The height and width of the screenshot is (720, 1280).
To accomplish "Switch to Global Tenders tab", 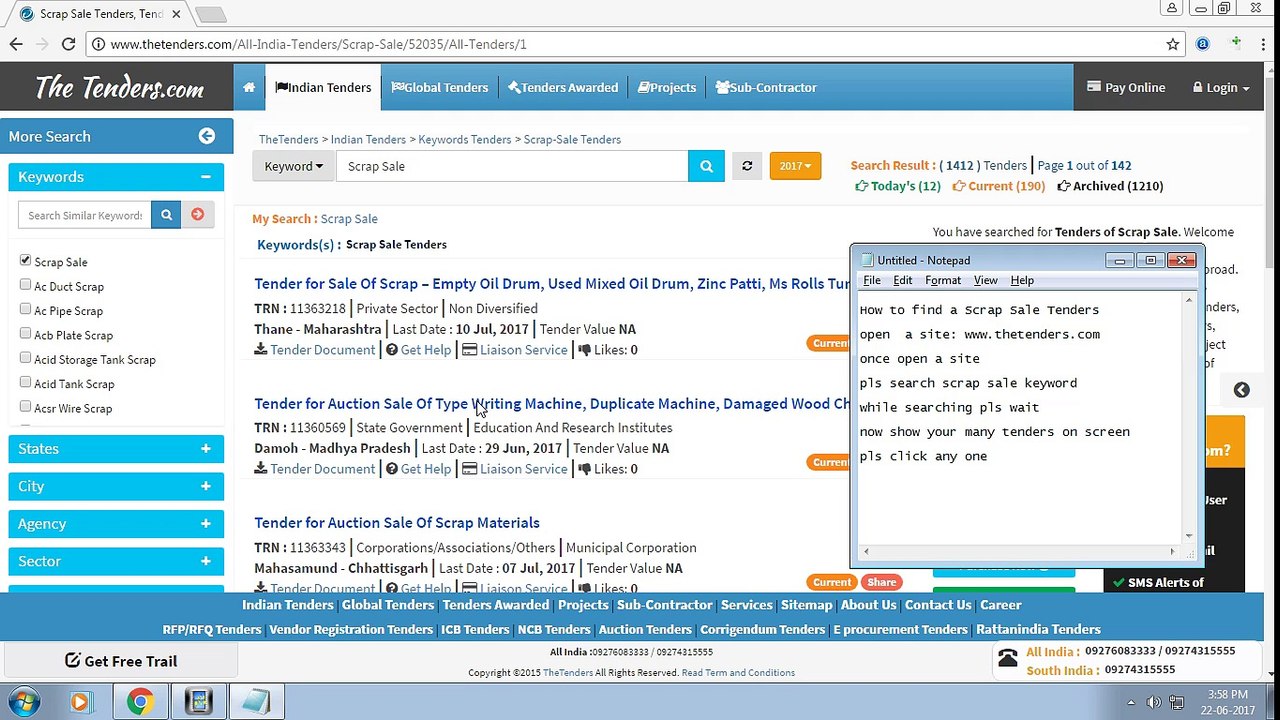I will pos(440,87).
